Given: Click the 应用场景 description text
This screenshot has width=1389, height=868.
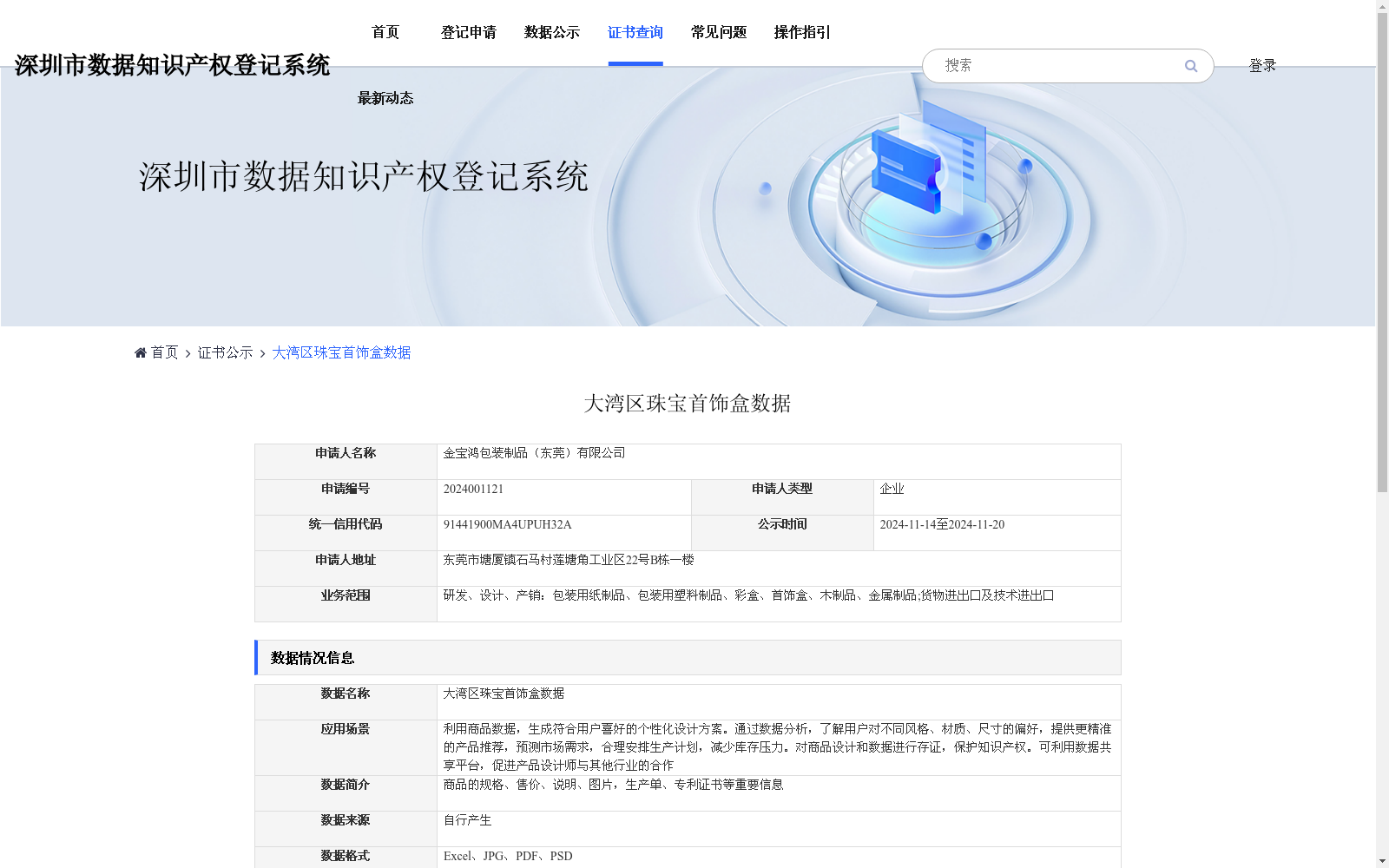Looking at the screenshot, I should 778,747.
